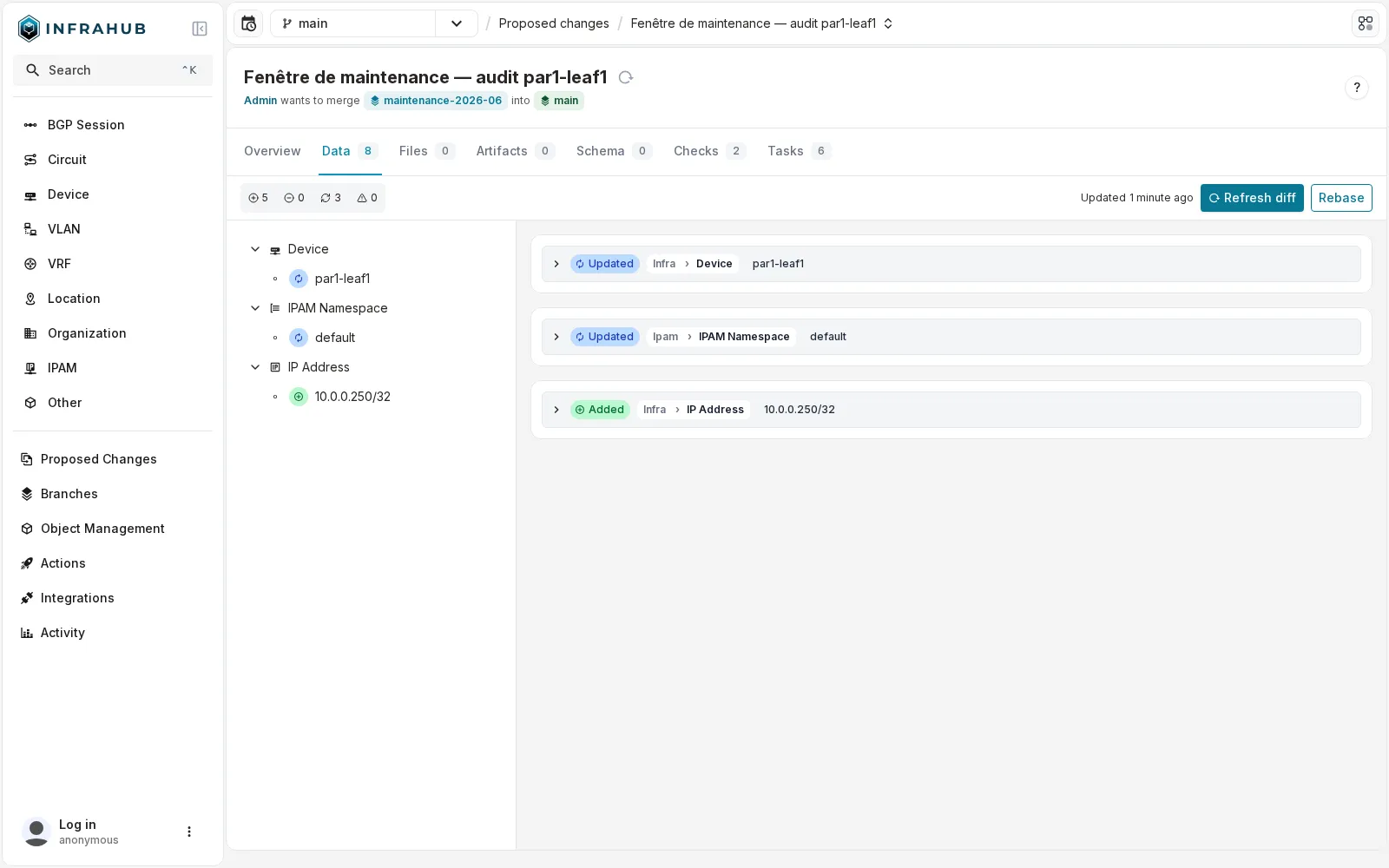Viewport: 1389px width, 868px height.
Task: Expand the Updated IPAM Namespace default card
Action: click(x=556, y=337)
